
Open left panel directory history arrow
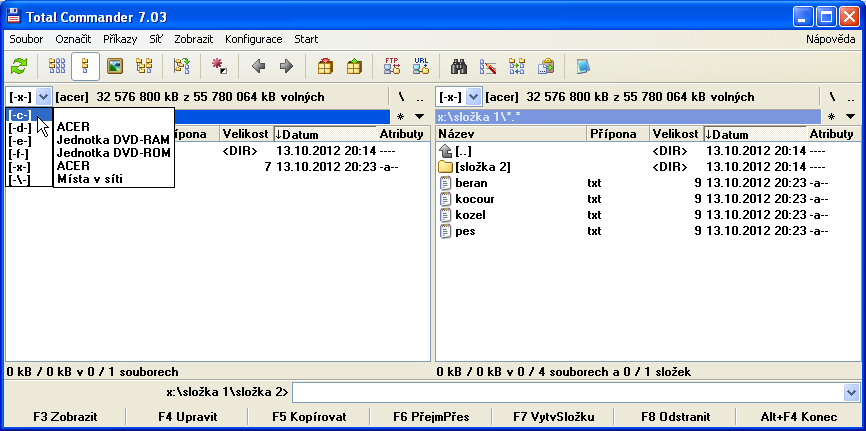click(419, 117)
